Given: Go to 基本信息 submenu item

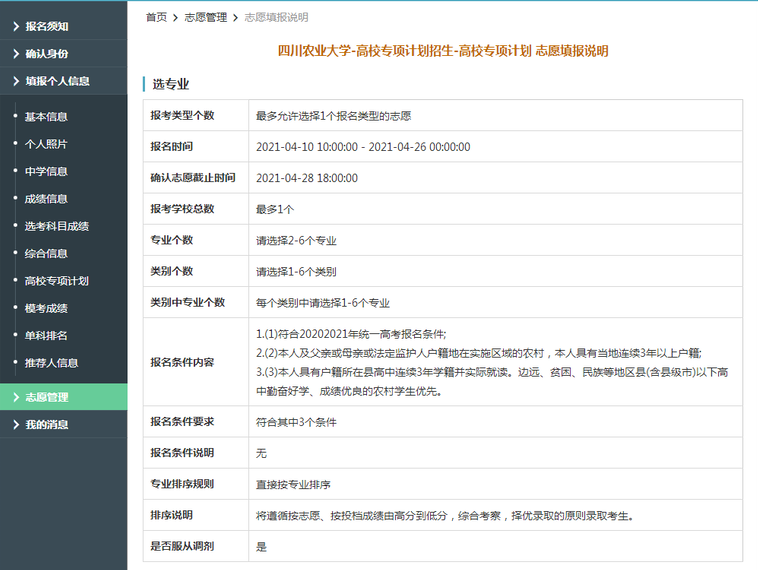Looking at the screenshot, I should point(46,117).
